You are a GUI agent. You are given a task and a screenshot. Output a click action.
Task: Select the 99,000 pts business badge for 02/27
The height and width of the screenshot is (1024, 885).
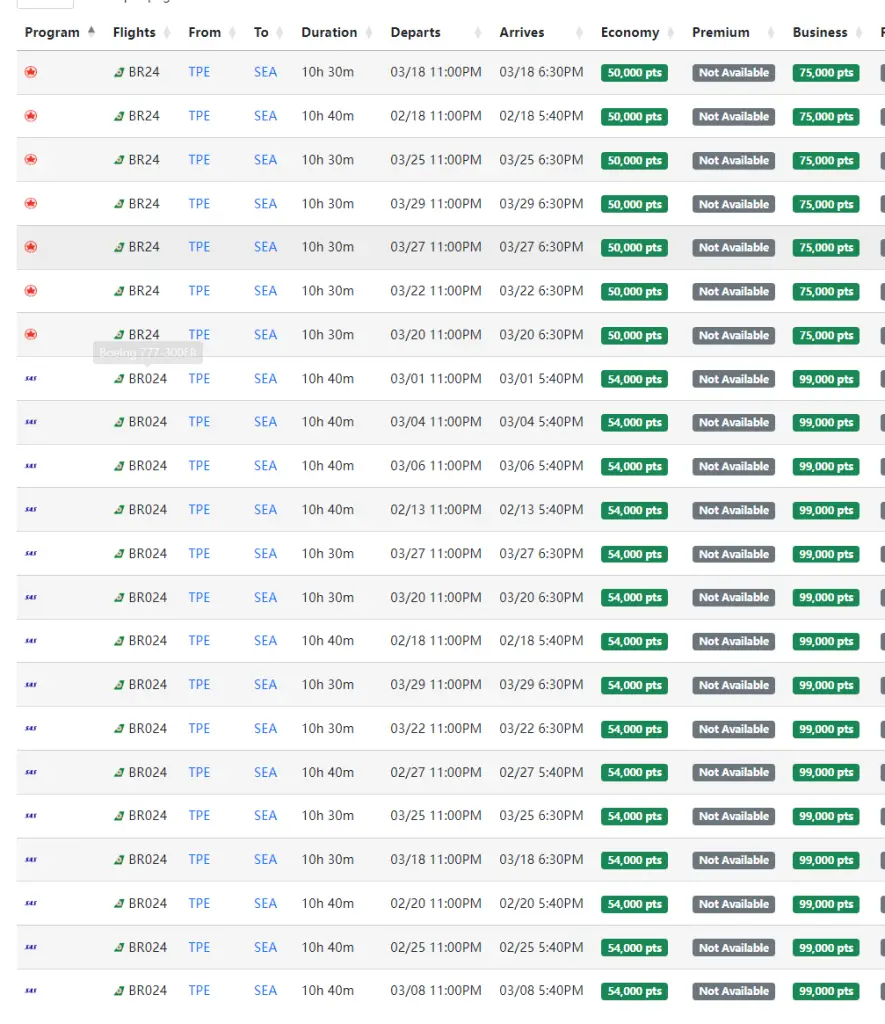click(825, 773)
